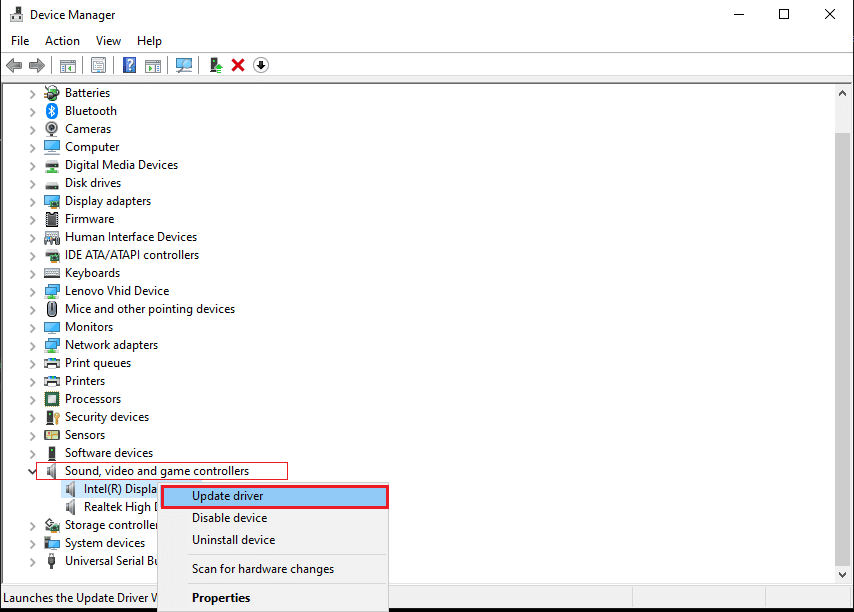The height and width of the screenshot is (612, 854).
Task: Open the Action menu
Action: (62, 41)
